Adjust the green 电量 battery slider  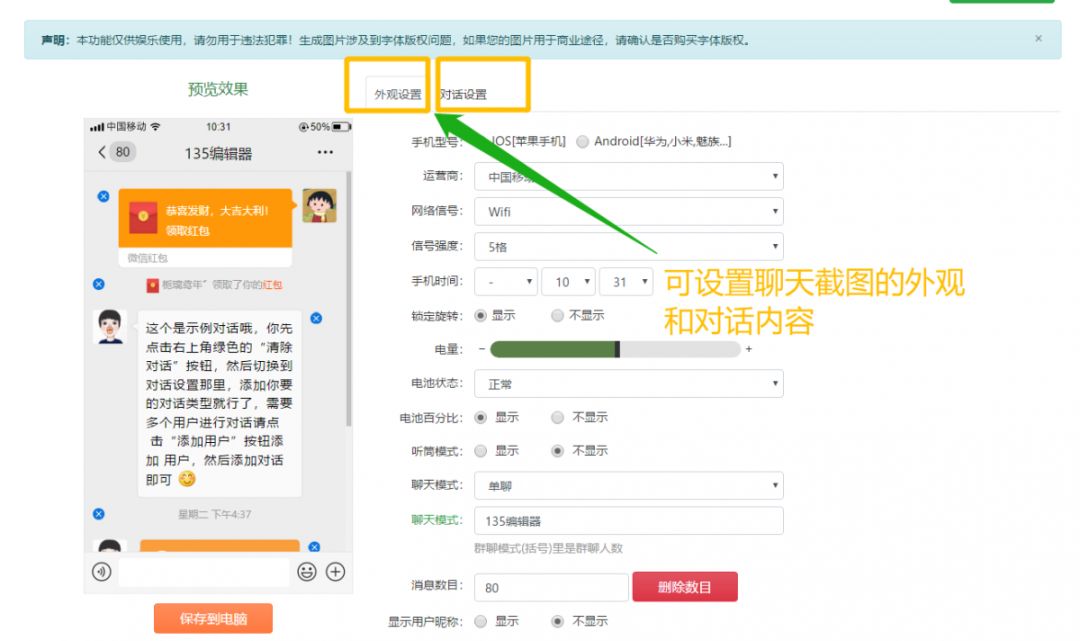tap(615, 349)
